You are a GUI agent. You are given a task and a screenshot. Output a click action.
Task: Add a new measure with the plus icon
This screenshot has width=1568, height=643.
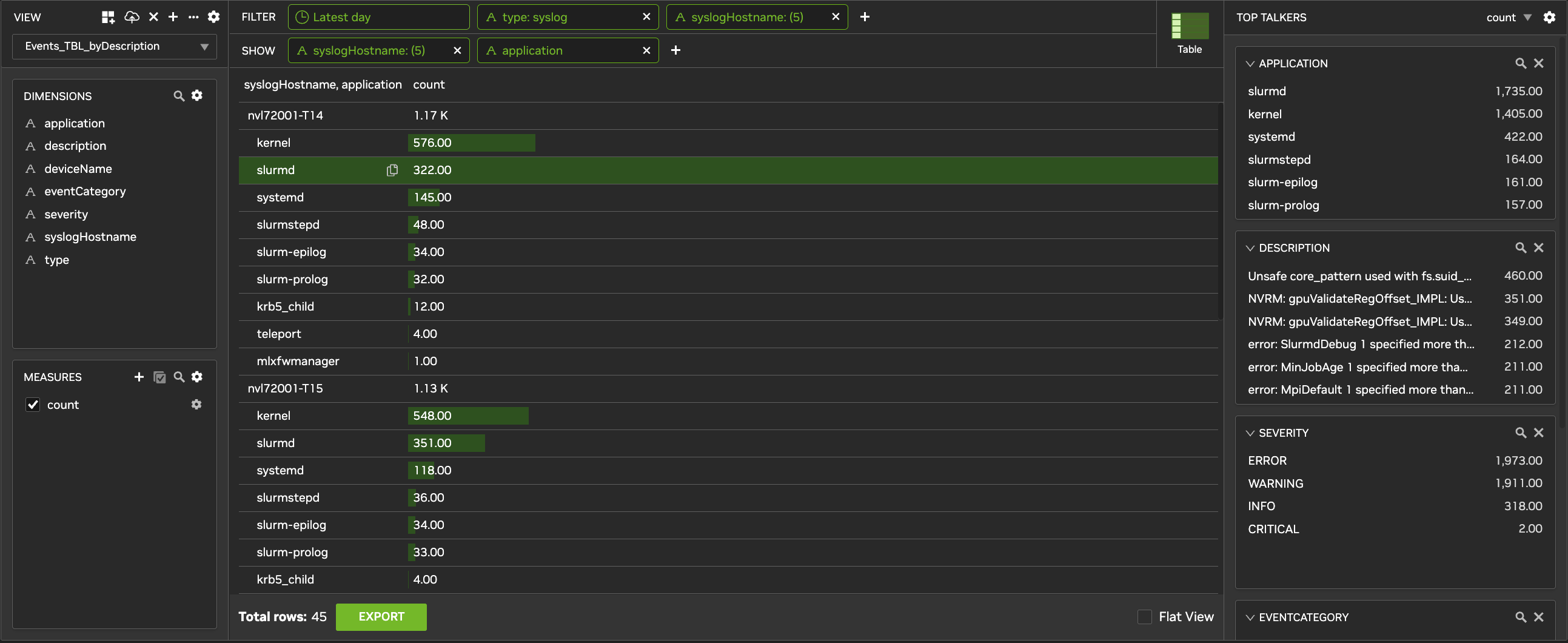coord(139,377)
